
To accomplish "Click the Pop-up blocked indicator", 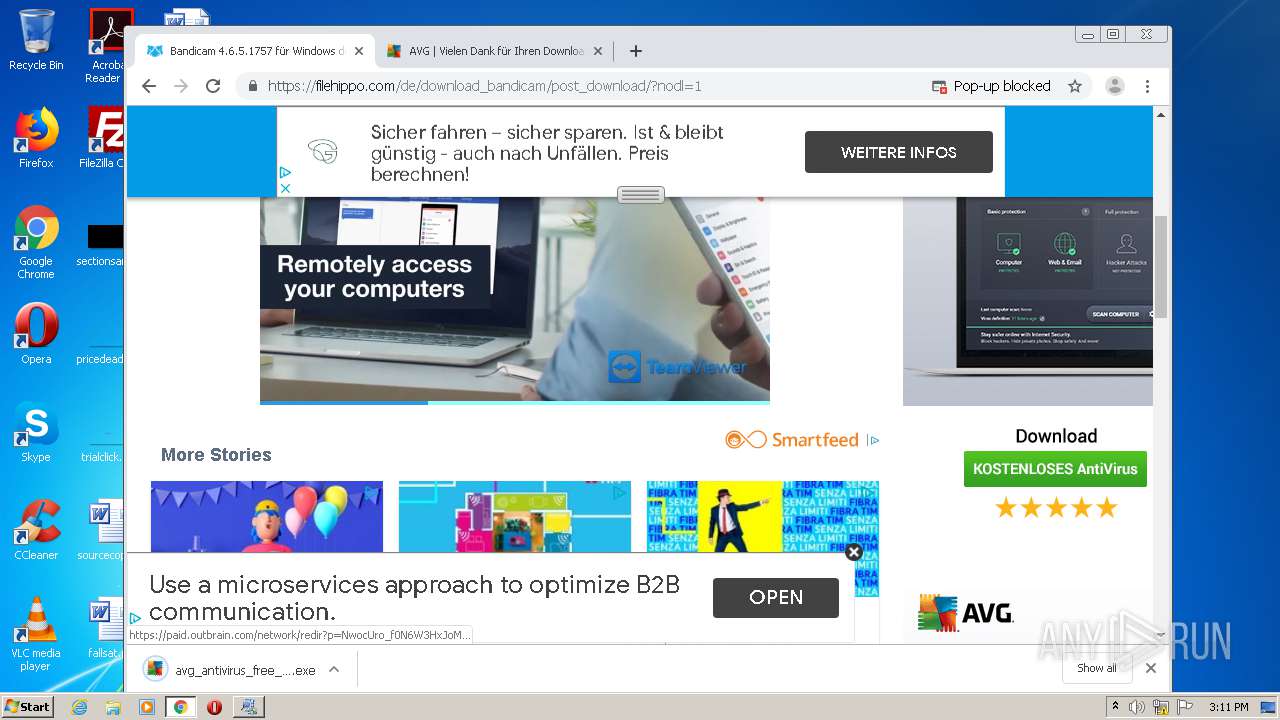I will coord(991,86).
